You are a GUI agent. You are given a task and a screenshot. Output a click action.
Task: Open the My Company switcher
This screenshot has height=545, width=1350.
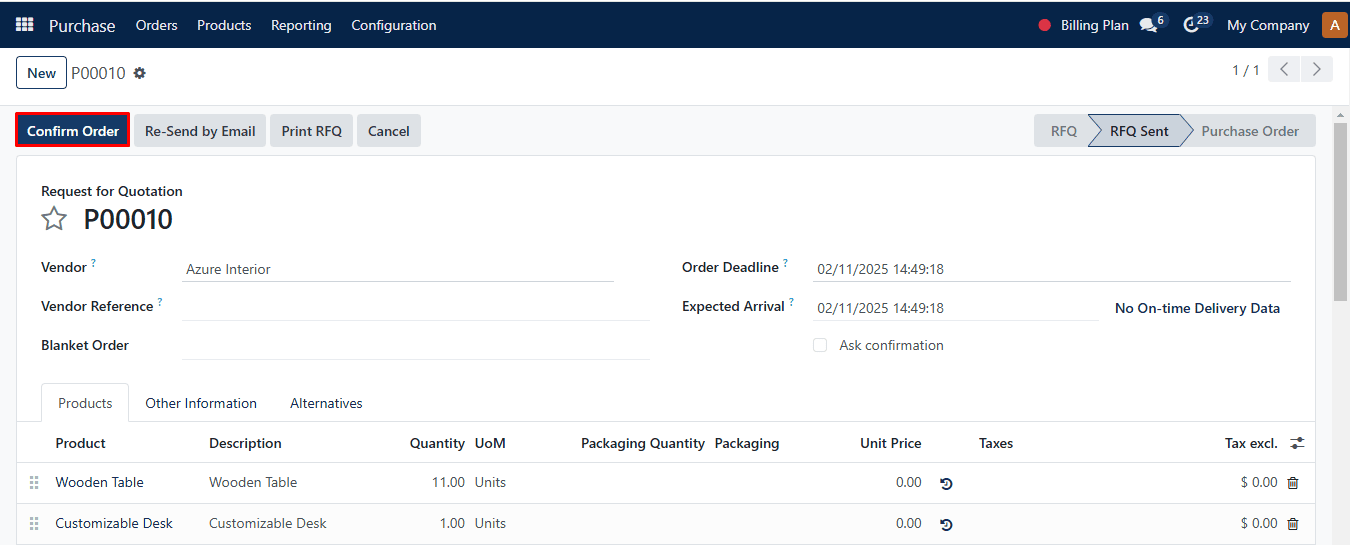[x=1268, y=25]
